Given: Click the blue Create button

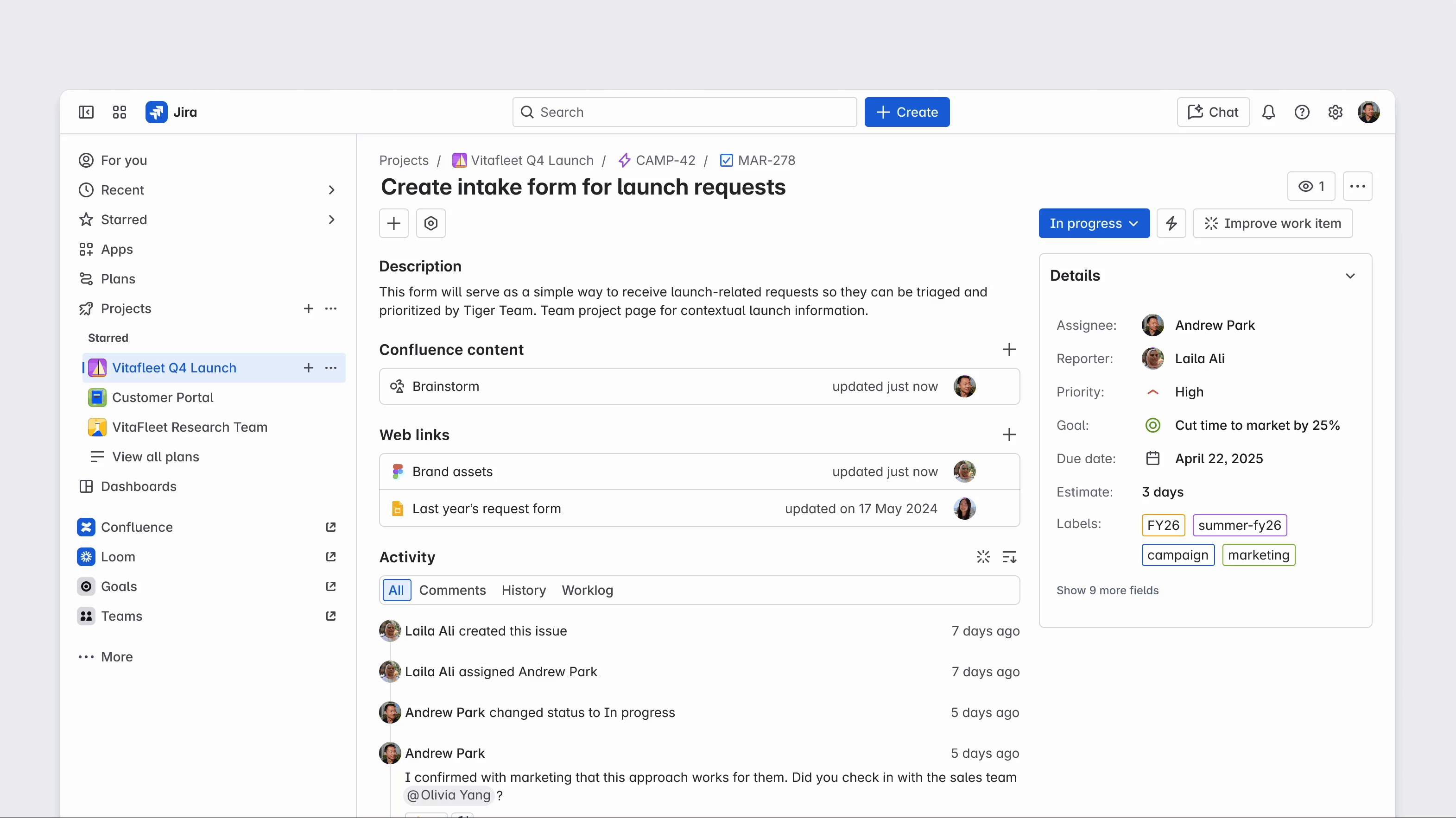Looking at the screenshot, I should [906, 112].
